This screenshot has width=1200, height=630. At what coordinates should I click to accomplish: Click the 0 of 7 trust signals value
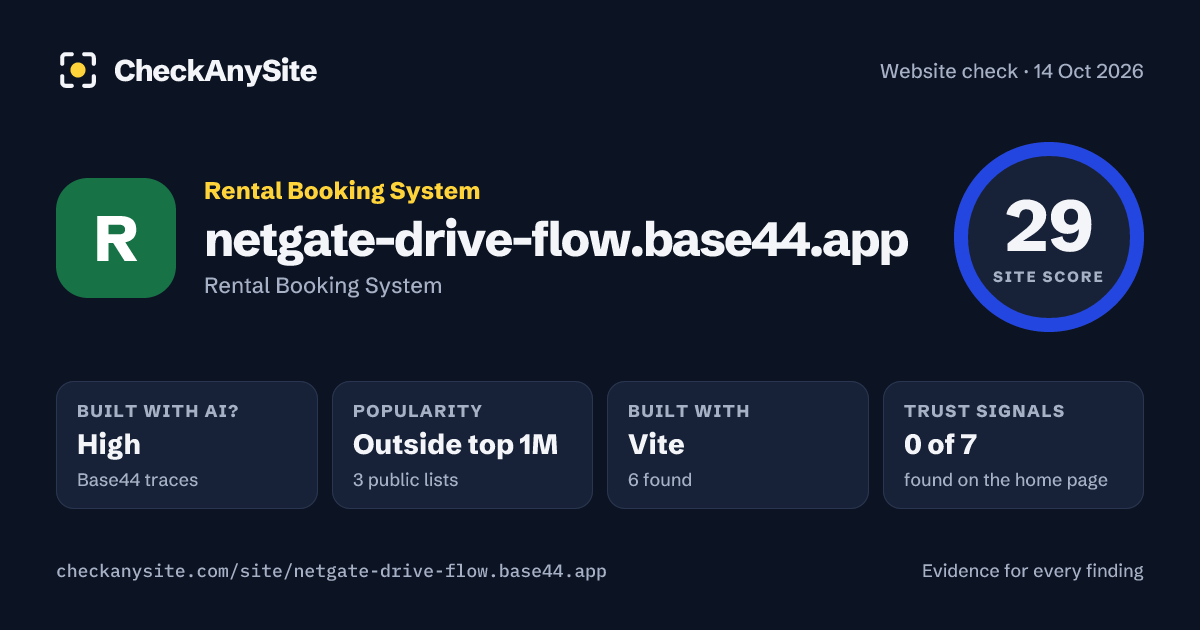tap(940, 445)
